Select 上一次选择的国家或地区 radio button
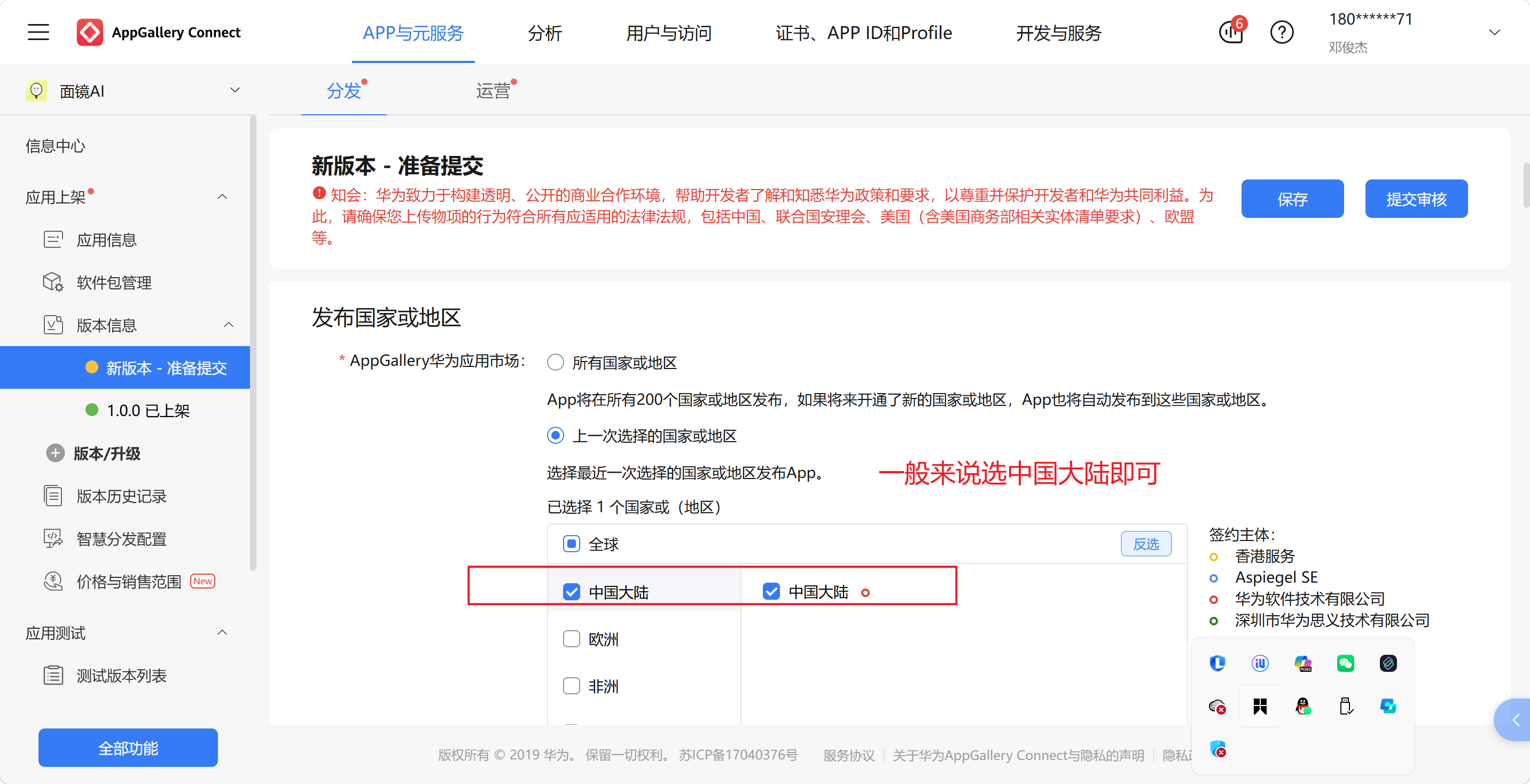Image resolution: width=1530 pixels, height=784 pixels. (556, 435)
